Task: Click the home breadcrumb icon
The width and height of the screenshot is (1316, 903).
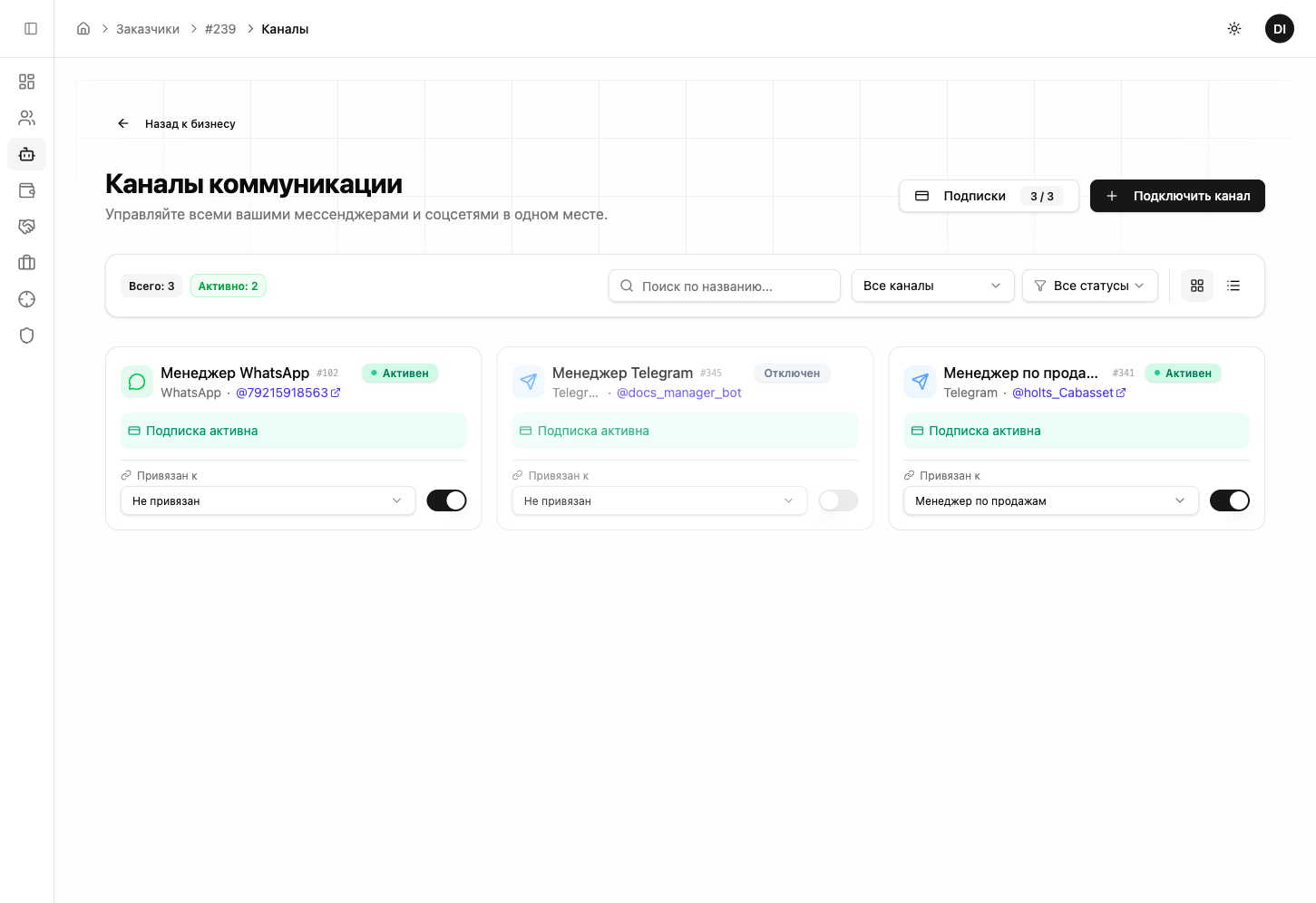Action: (x=83, y=29)
